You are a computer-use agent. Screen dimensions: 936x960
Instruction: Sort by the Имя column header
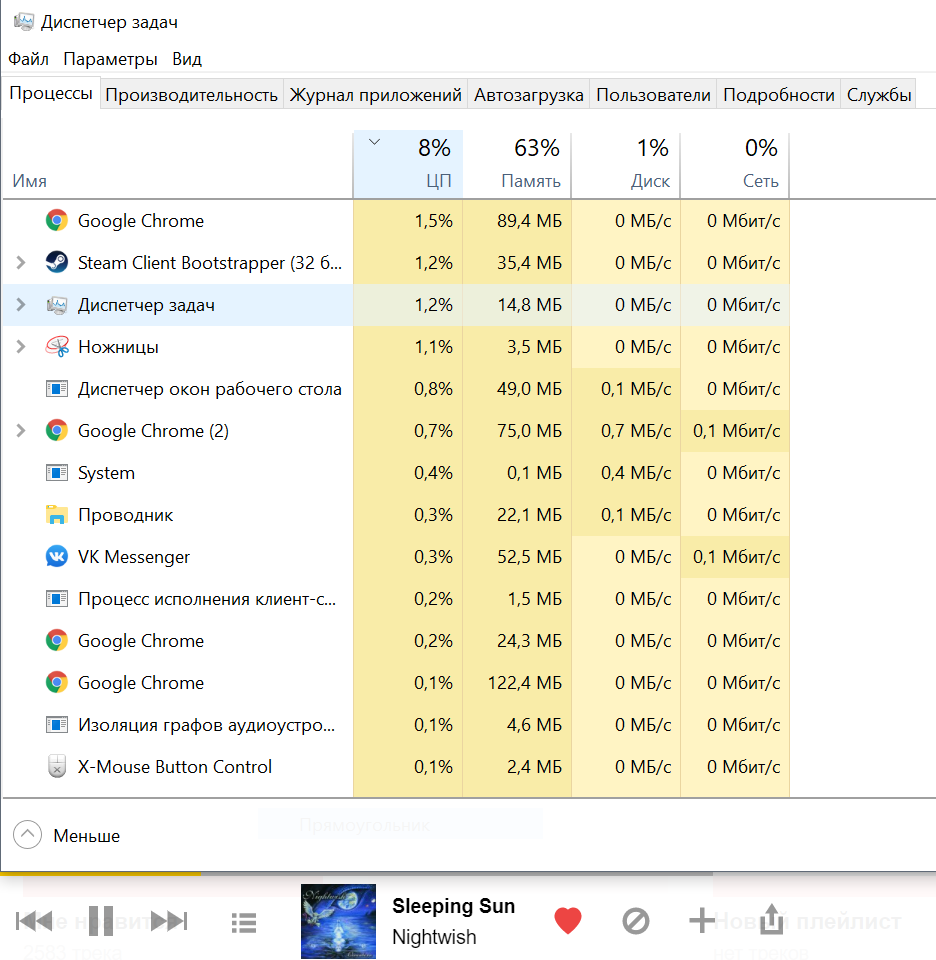[x=178, y=165]
